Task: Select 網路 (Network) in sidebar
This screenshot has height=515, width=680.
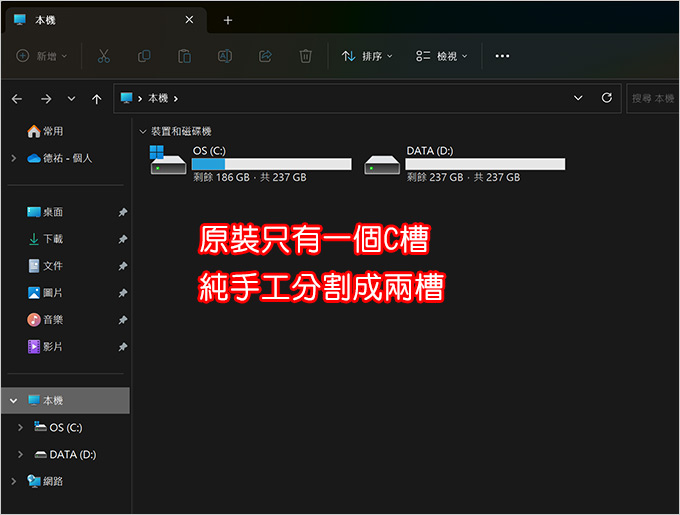Action: [x=45, y=481]
